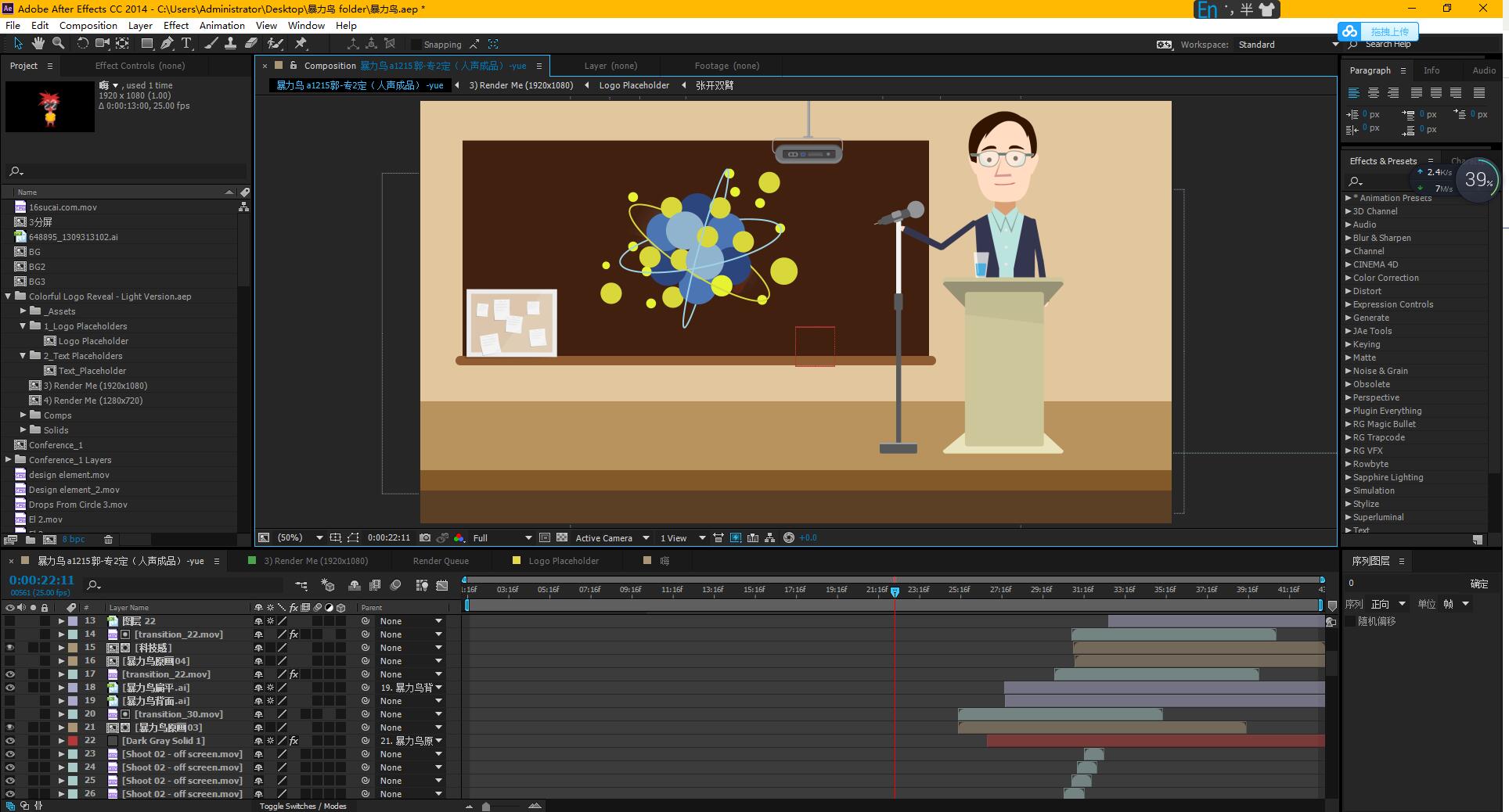
Task: Switch to the Render Queue tab
Action: [441, 561]
